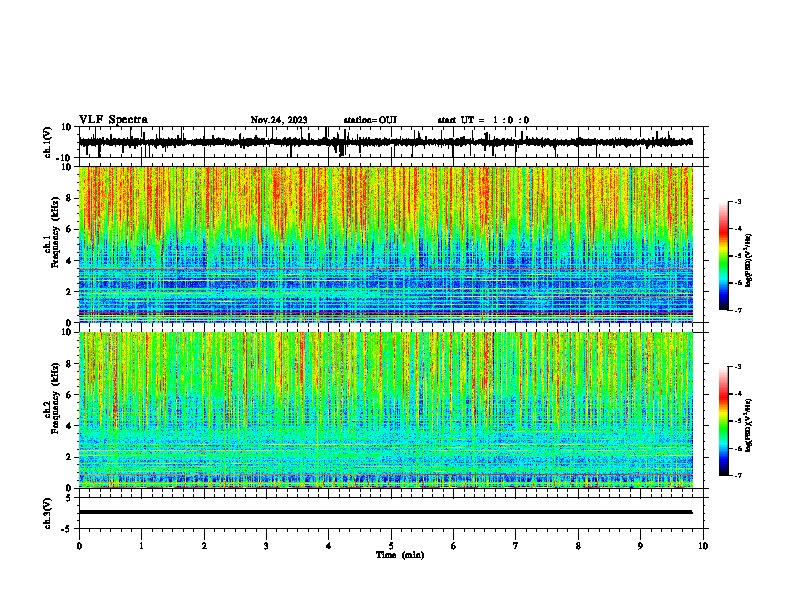Click time-axis tick label "3"
This screenshot has height=612, width=792.
[266, 545]
